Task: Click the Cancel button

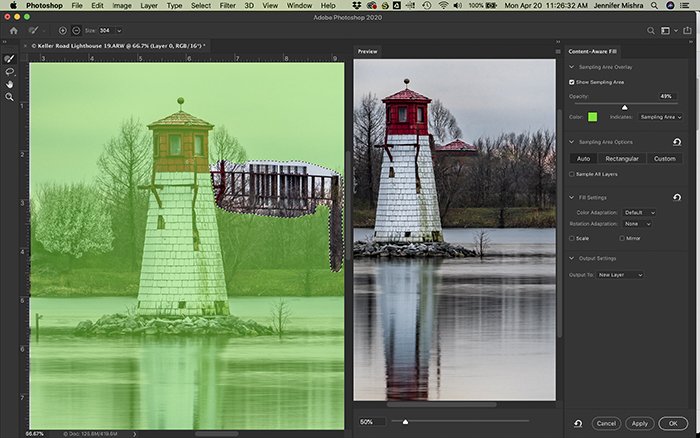Action: (x=606, y=423)
